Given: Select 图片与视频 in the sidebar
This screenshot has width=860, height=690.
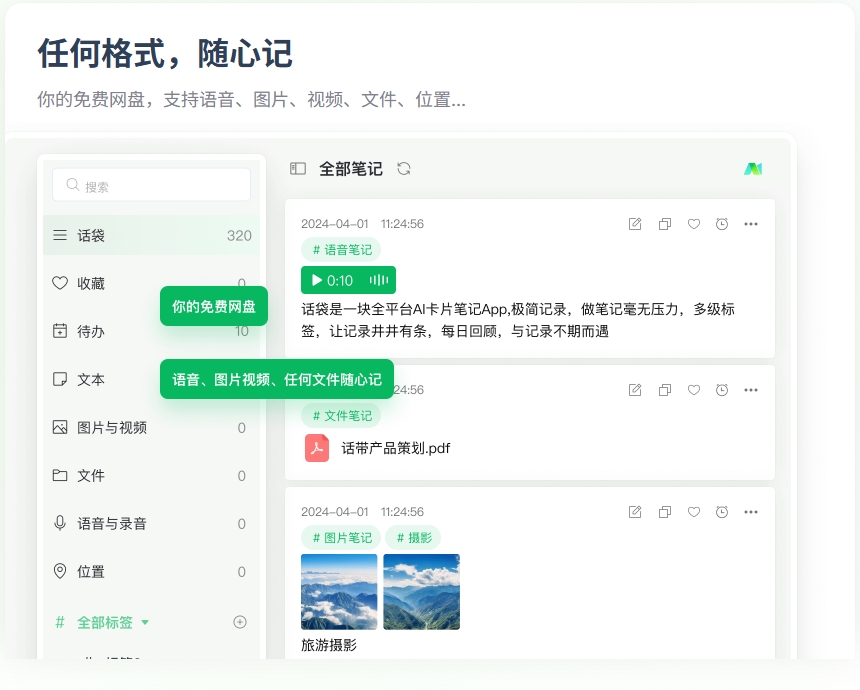Looking at the screenshot, I should pos(112,428).
